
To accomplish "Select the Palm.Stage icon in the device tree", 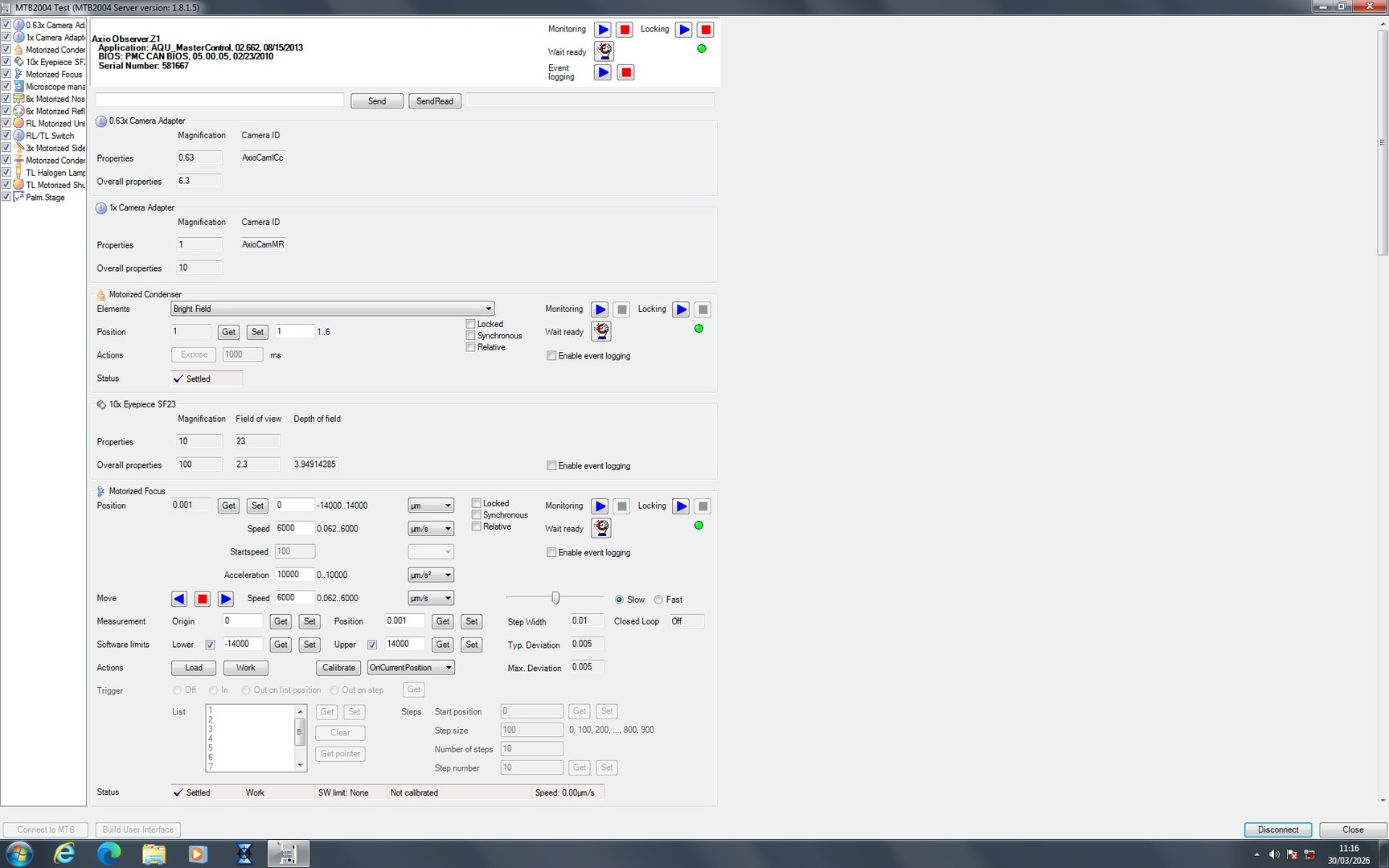I will point(19,197).
